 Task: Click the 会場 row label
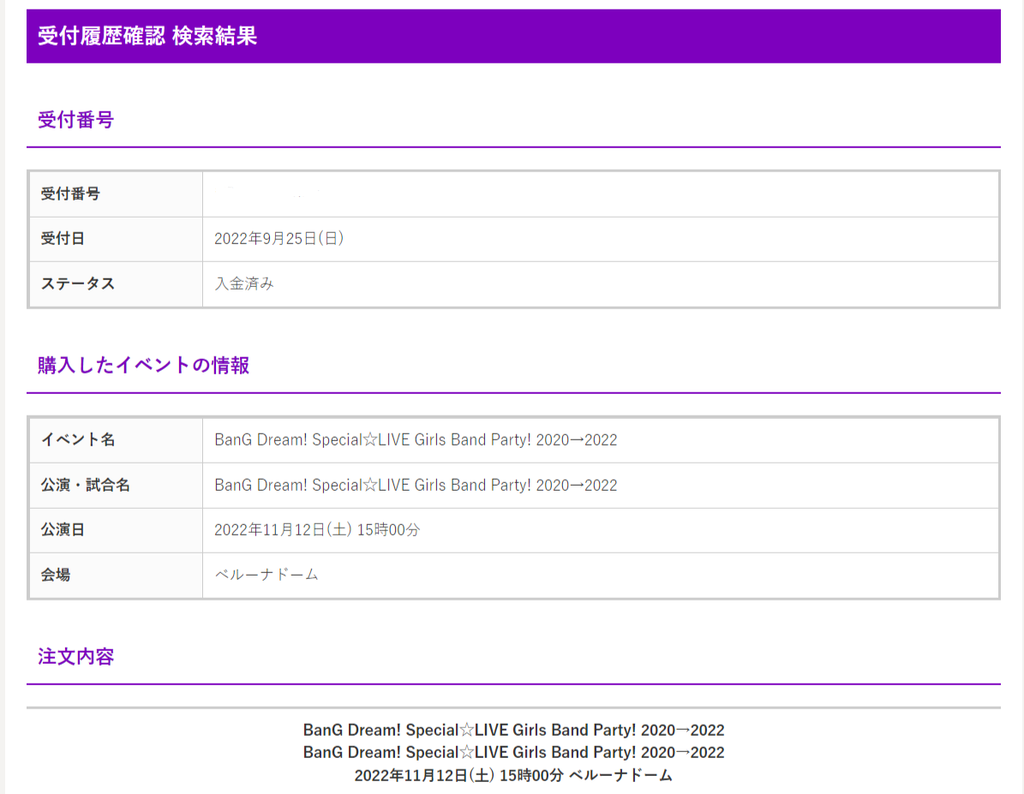coord(56,575)
